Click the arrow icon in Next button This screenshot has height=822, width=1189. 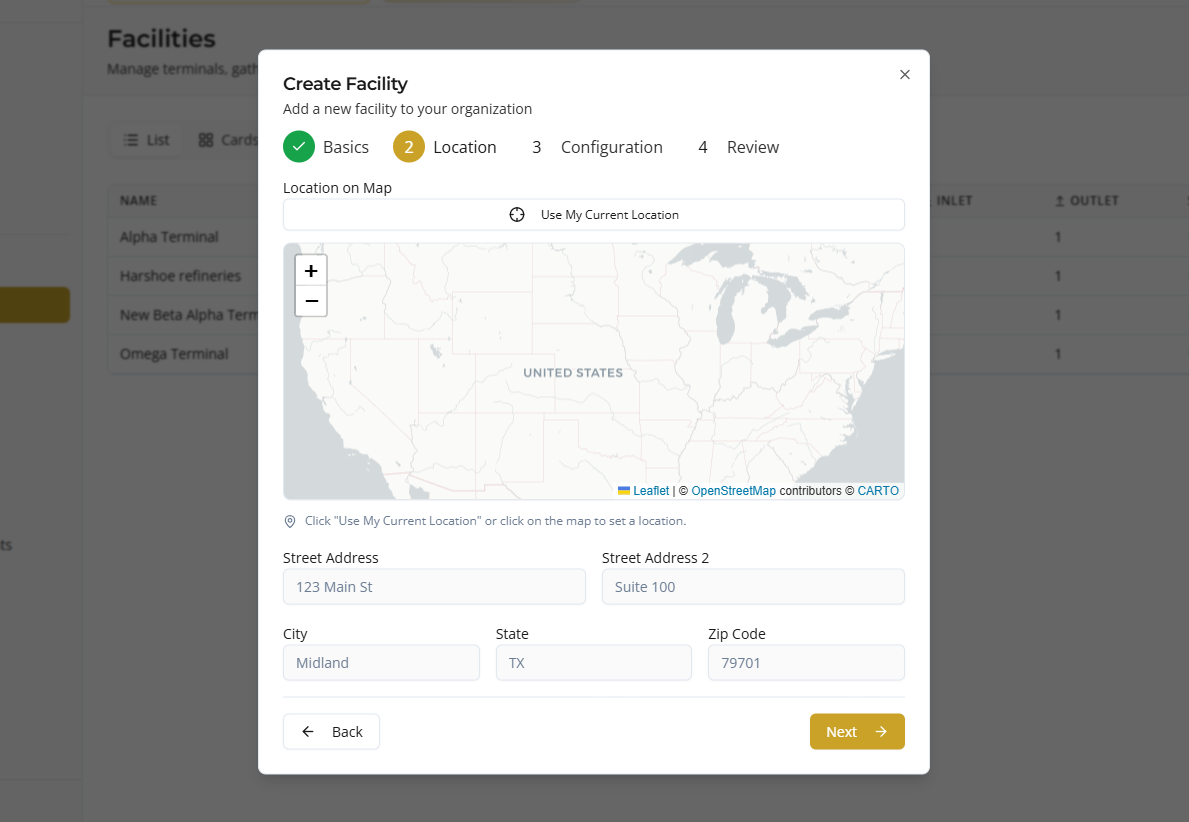pyautogui.click(x=881, y=732)
